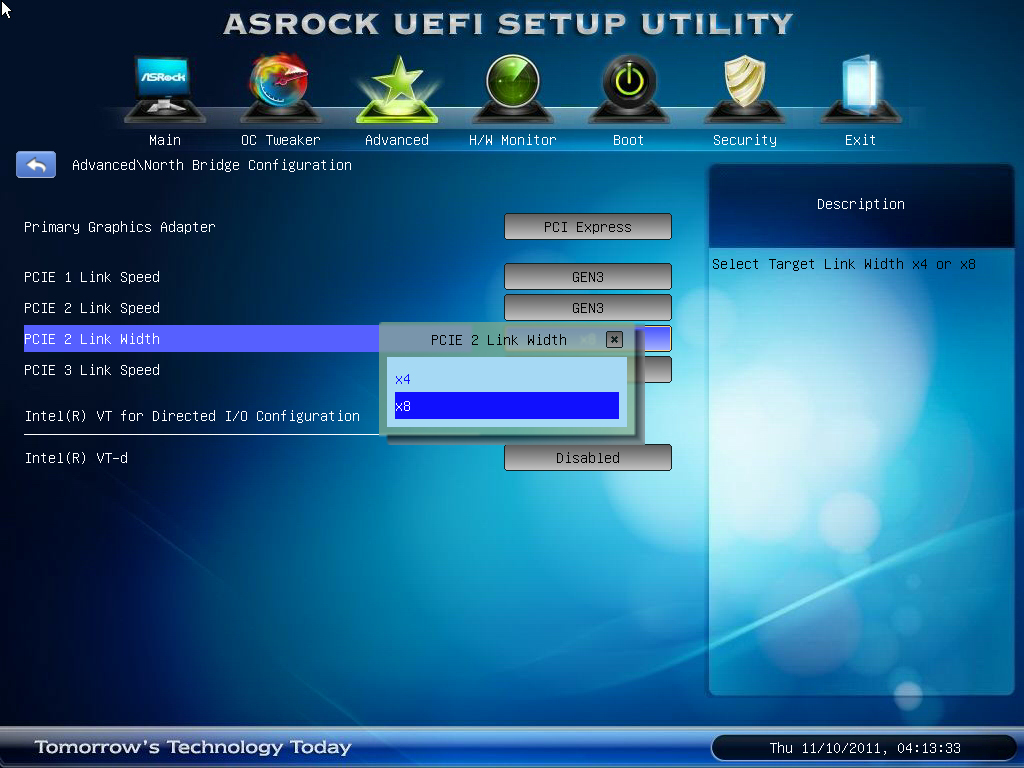Open the Main section via ASRock monitor icon
This screenshot has height=768, width=1024.
pos(165,89)
